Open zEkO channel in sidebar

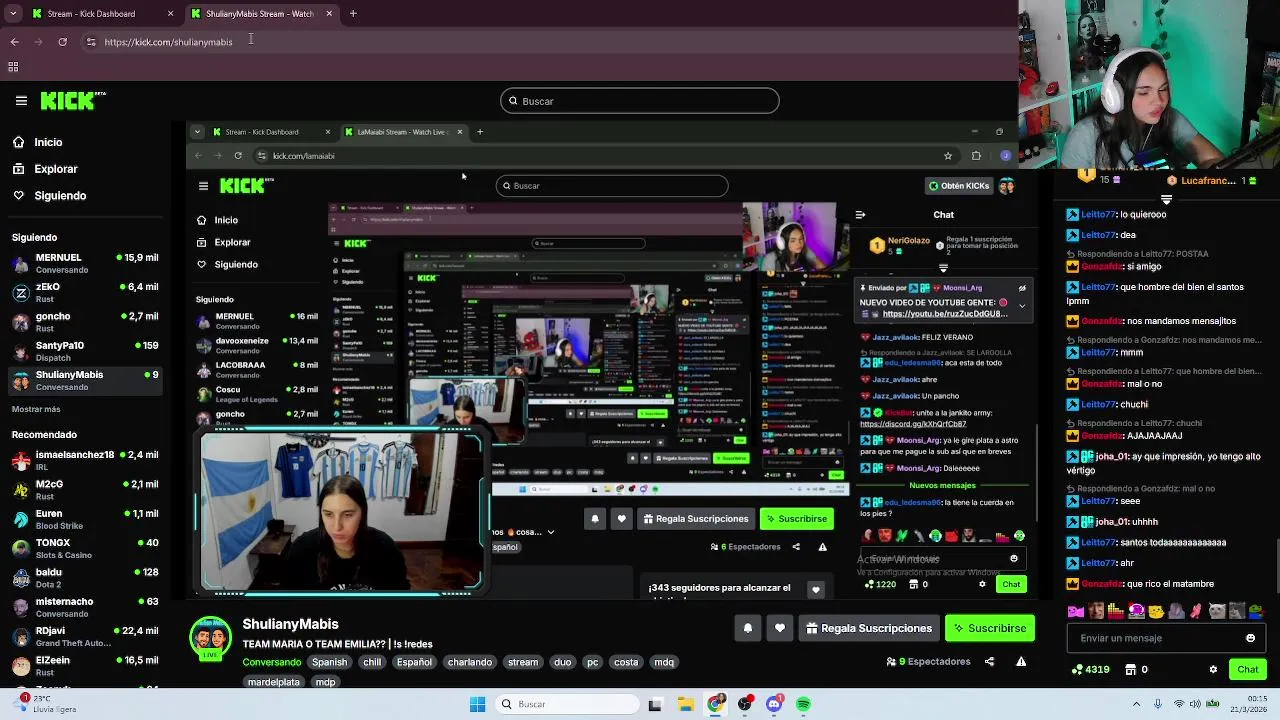[x=85, y=292]
